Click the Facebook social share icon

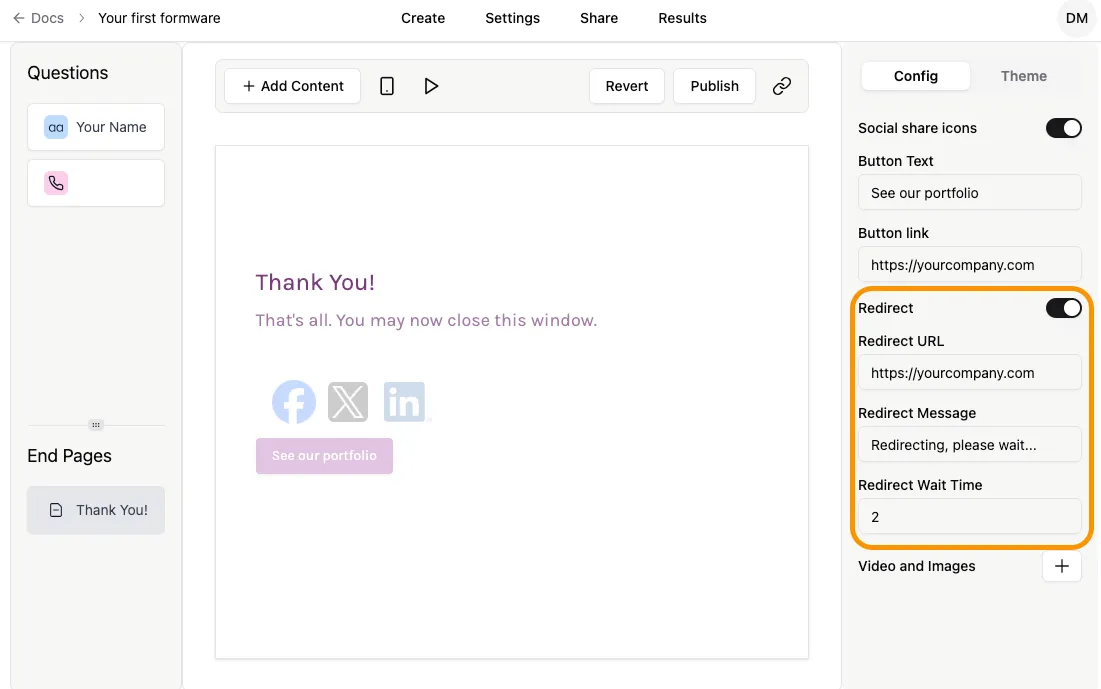(293, 401)
